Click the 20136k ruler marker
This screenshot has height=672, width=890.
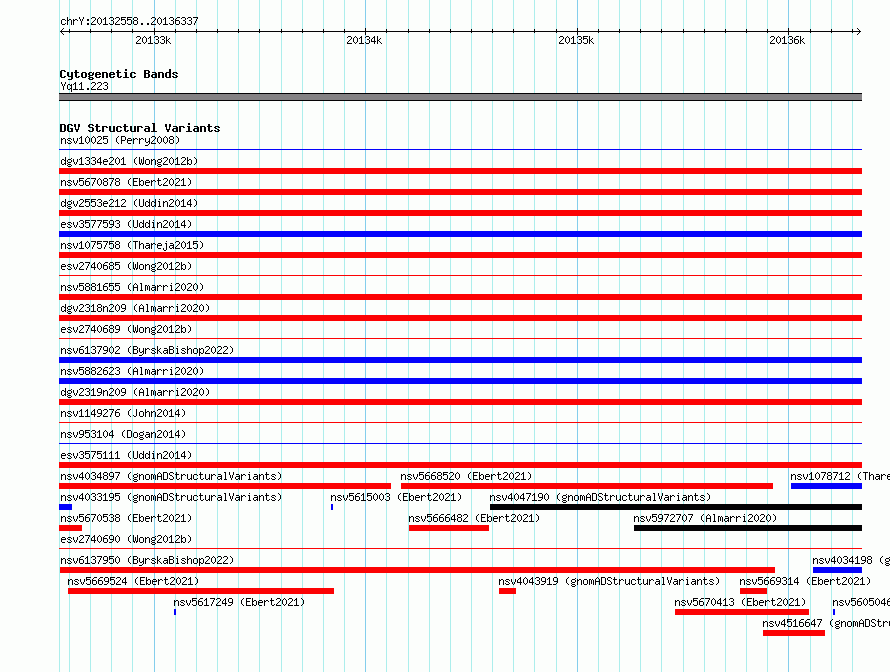coord(787,40)
